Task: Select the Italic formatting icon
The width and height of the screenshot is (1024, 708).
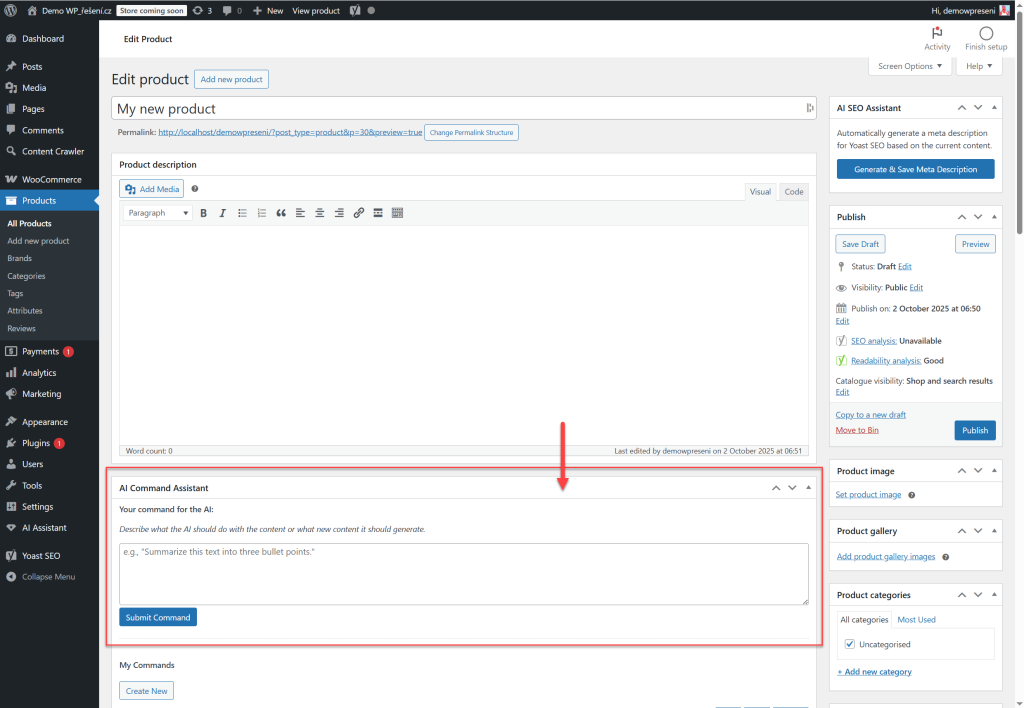Action: point(223,212)
